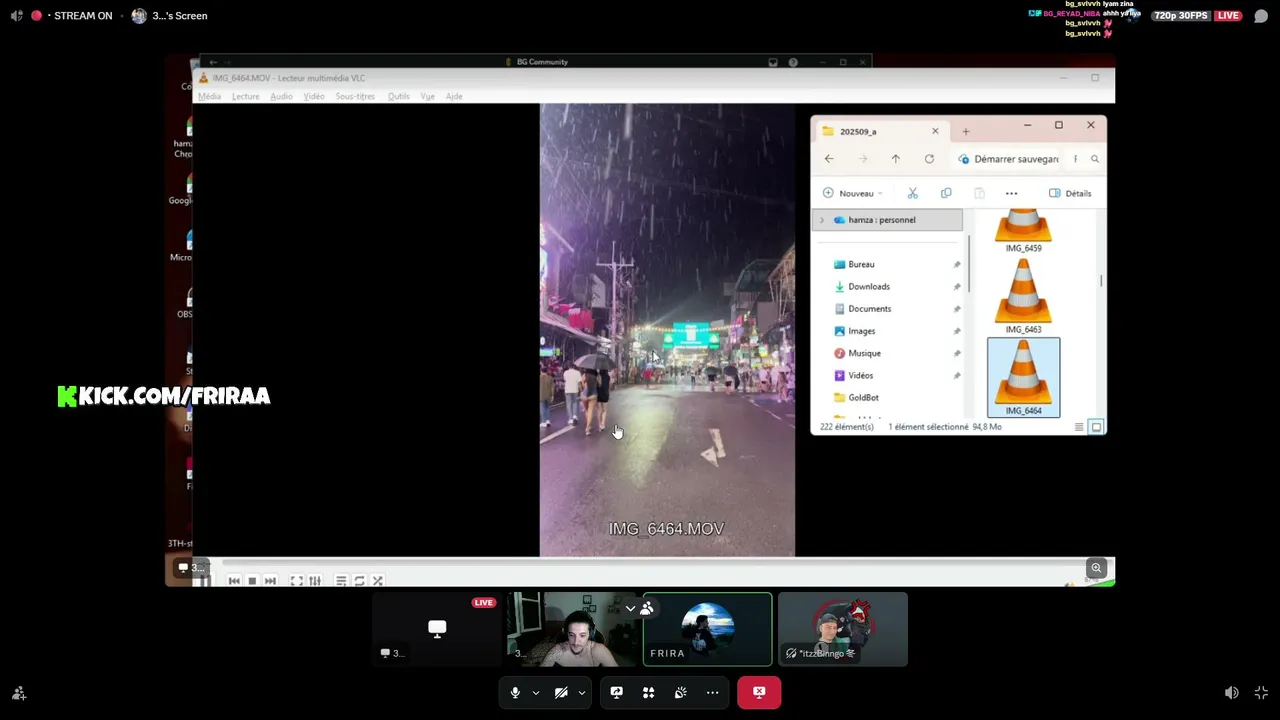The image size is (1280, 720).
Task: Open VLC extended settings equalizer icon
Action: 315,580
